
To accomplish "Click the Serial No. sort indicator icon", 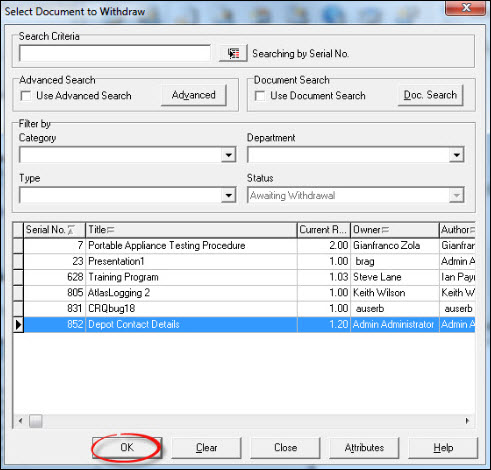I will 71,230.
